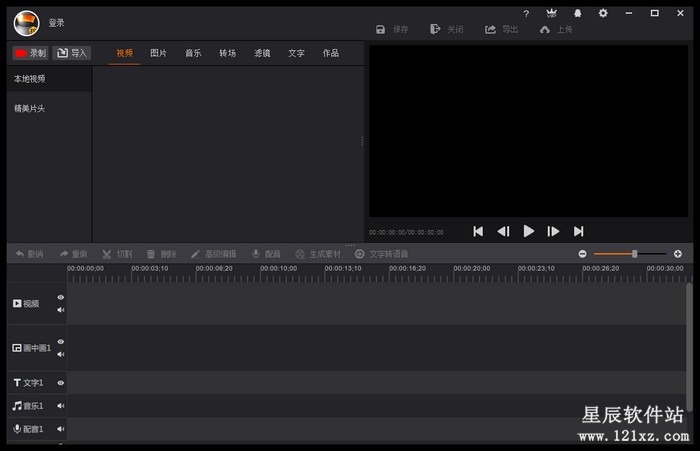Screen dimensions: 700x451
Task: Play the preview video
Action: 529,231
